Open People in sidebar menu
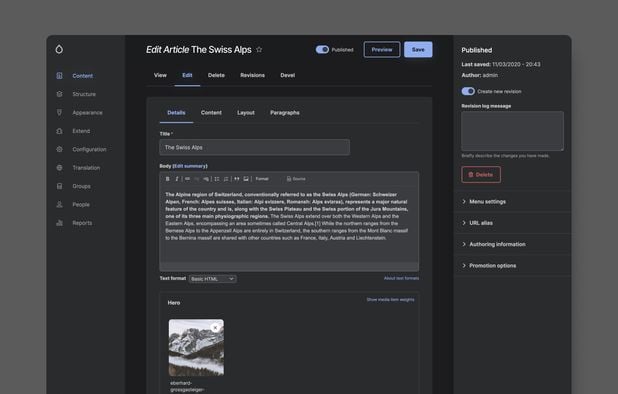The image size is (618, 394). (x=81, y=204)
